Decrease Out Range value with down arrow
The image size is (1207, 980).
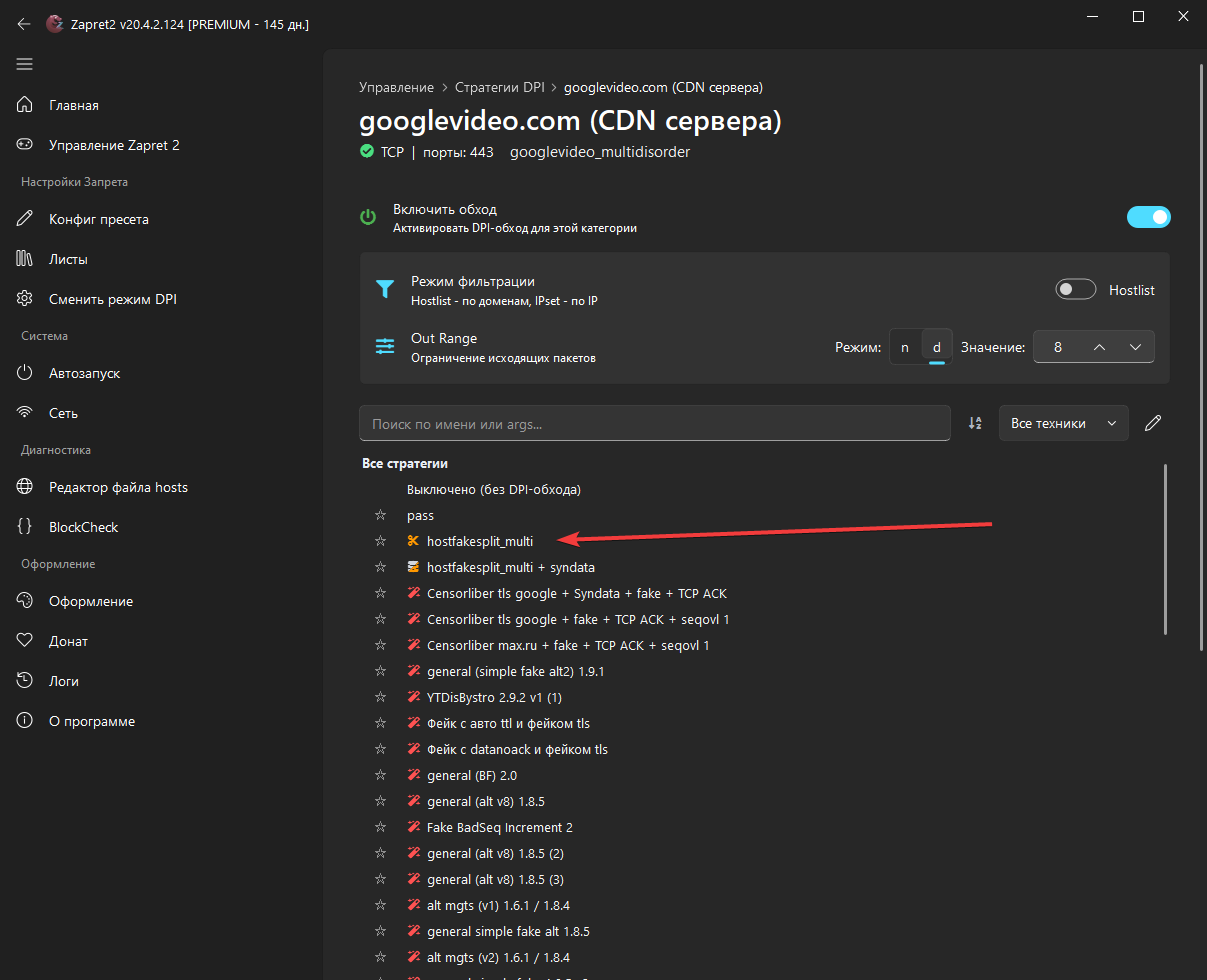point(1135,347)
